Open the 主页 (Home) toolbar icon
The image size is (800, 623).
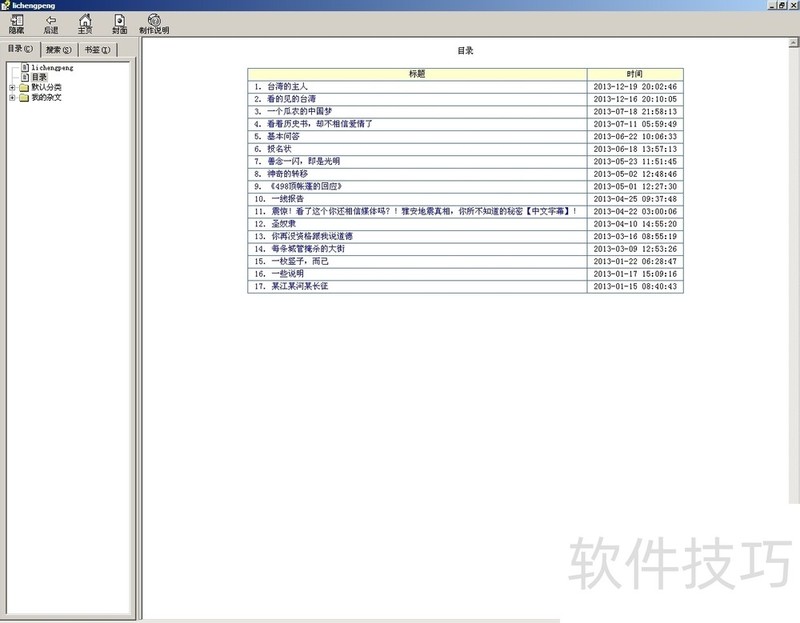tap(85, 24)
